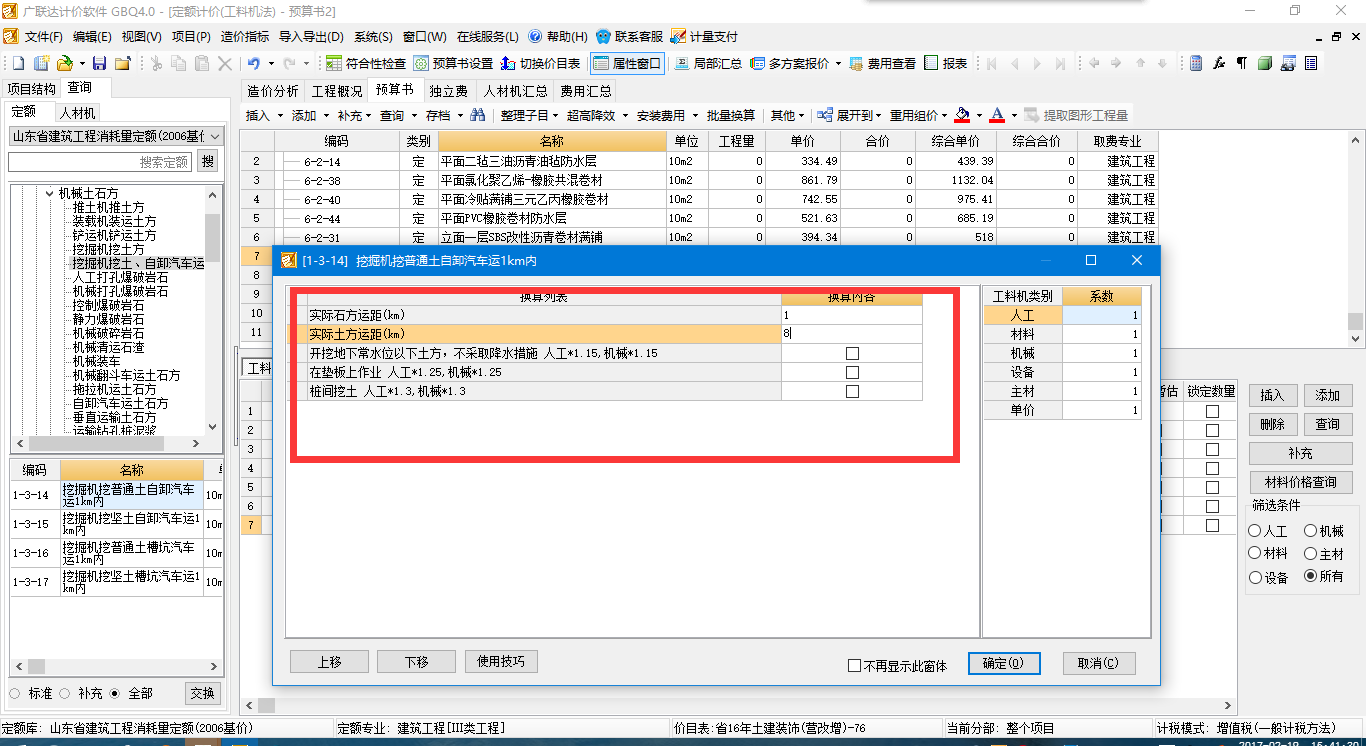Switch to the 人材机 tab in left panel
1366x746 pixels.
[77, 112]
